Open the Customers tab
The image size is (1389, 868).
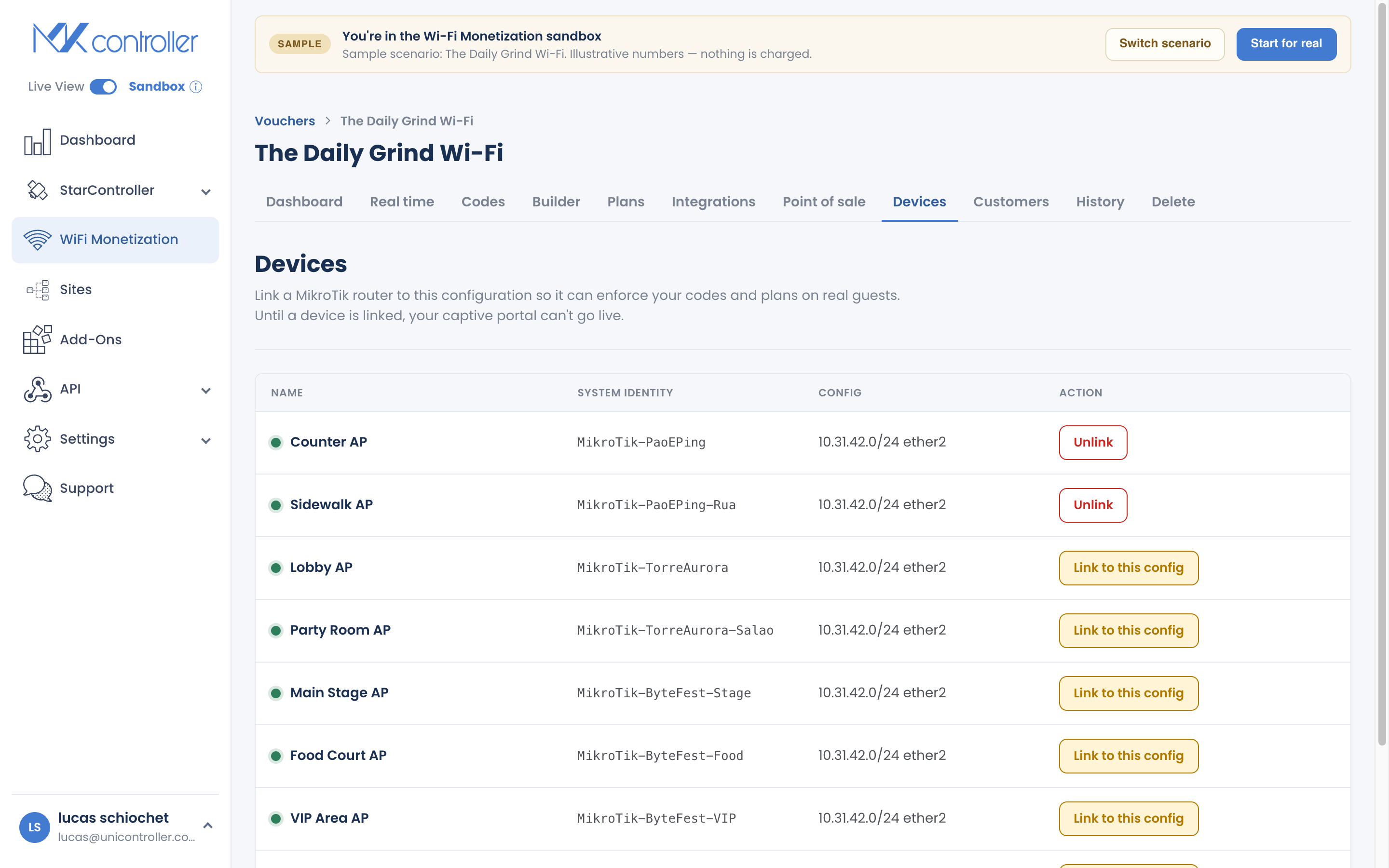pyautogui.click(x=1011, y=202)
